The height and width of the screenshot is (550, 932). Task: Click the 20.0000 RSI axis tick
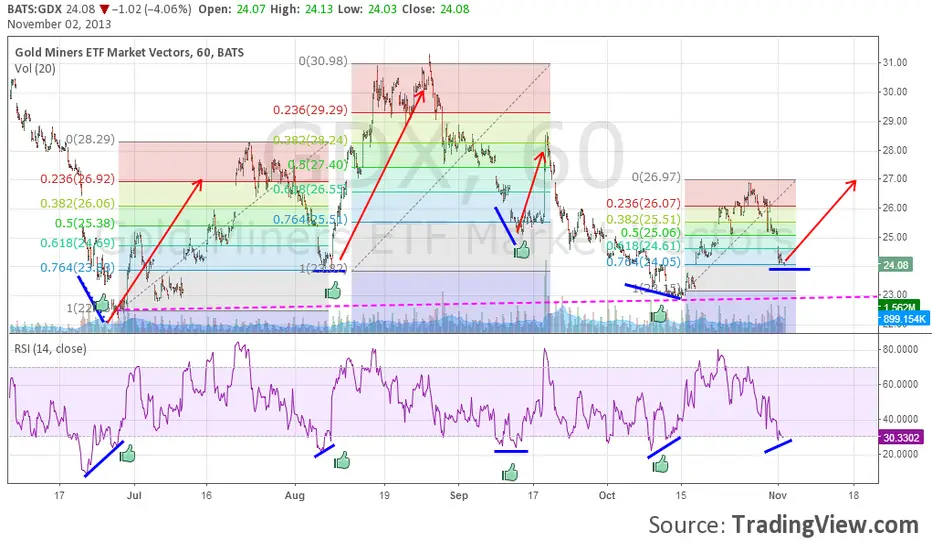(900, 454)
